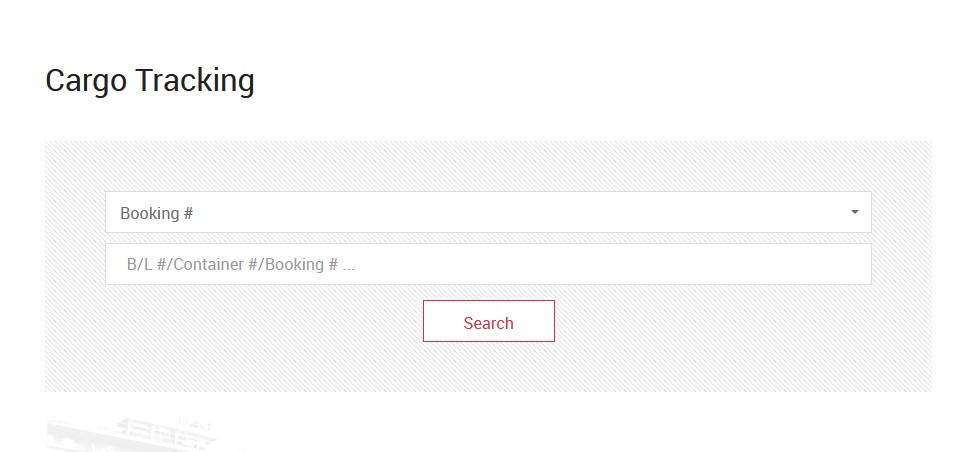Image resolution: width=964 pixels, height=452 pixels.
Task: Click the Search button
Action: (x=489, y=321)
